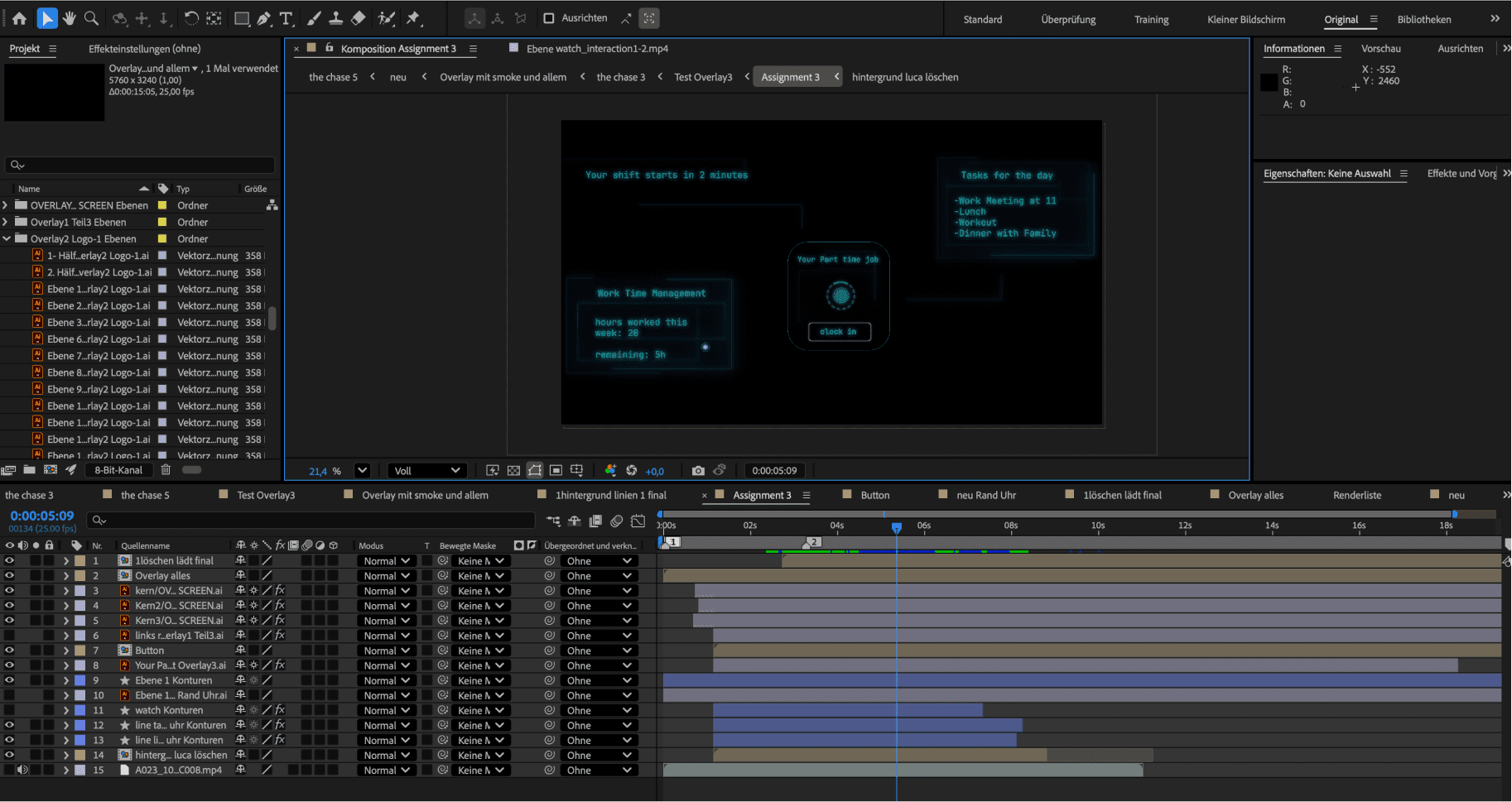Select the Eraser tool

[359, 18]
